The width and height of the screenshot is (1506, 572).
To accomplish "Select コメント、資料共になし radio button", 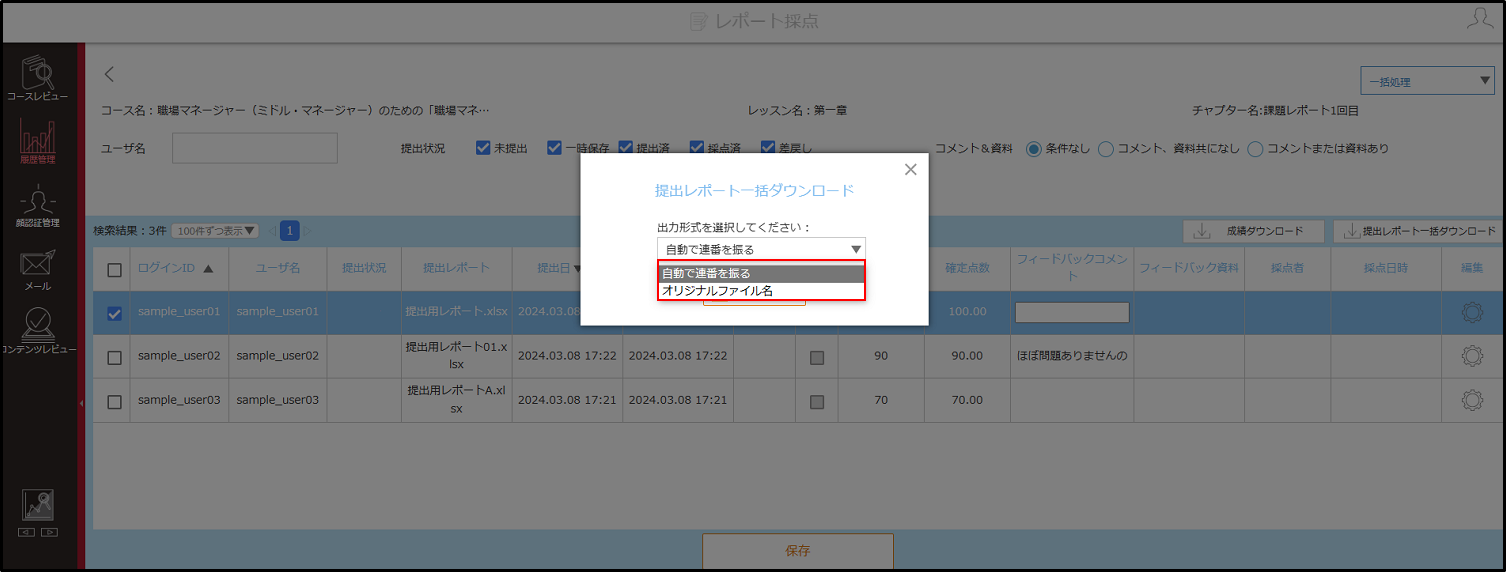I will click(x=1106, y=149).
